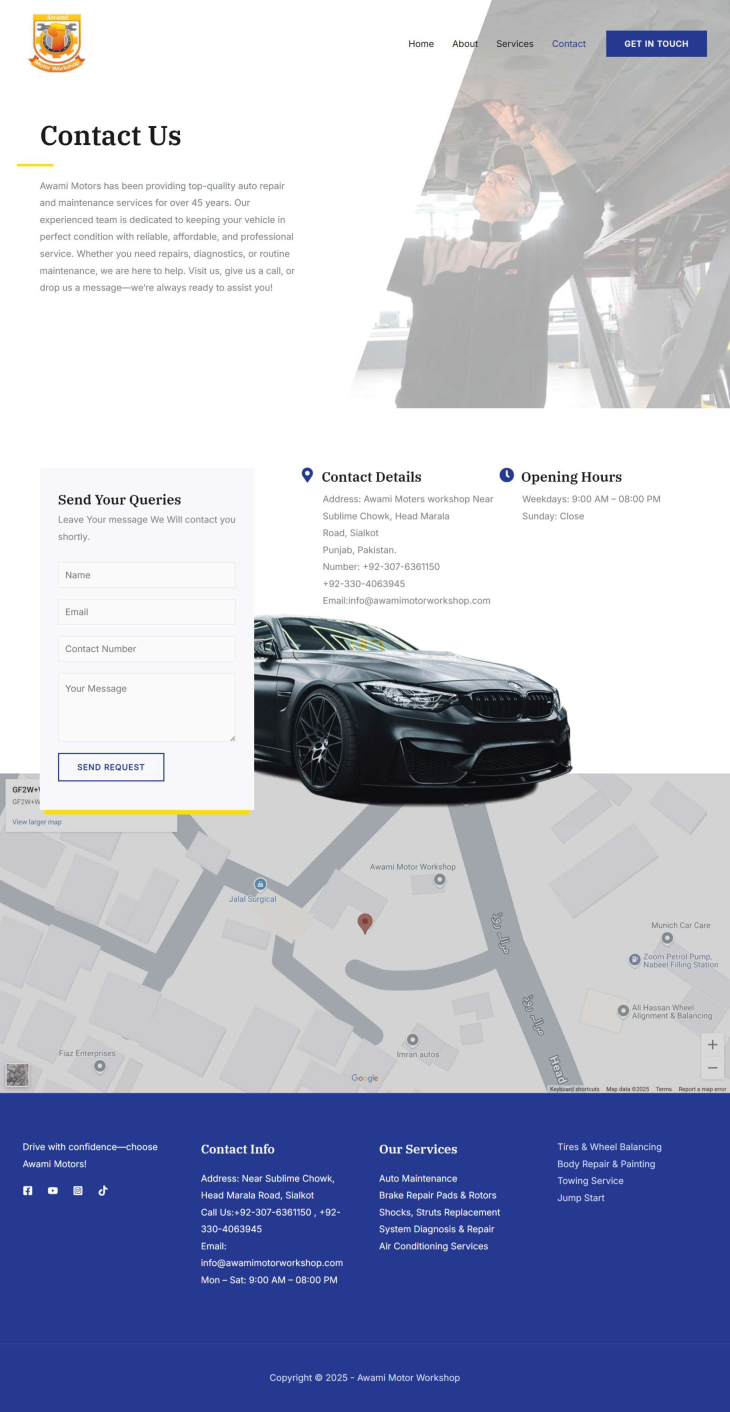
Task: Click the black BMW car image
Action: (x=412, y=710)
